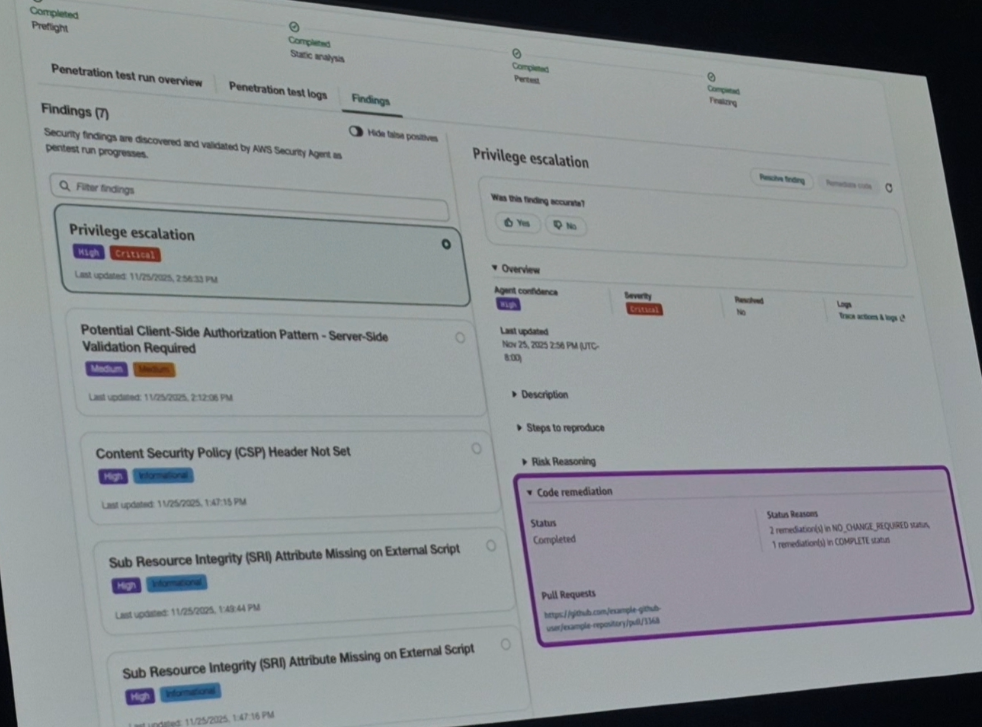982x727 pixels.
Task: Click the Completed checkmark above Finalizing step
Action: coord(710,77)
